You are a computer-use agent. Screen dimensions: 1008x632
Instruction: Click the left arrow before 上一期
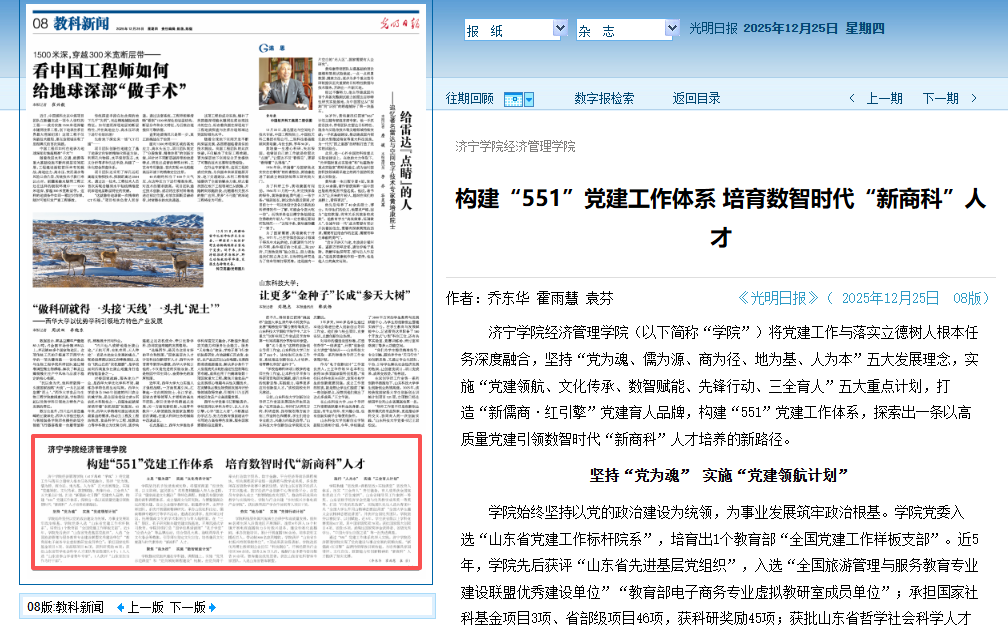coord(852,99)
